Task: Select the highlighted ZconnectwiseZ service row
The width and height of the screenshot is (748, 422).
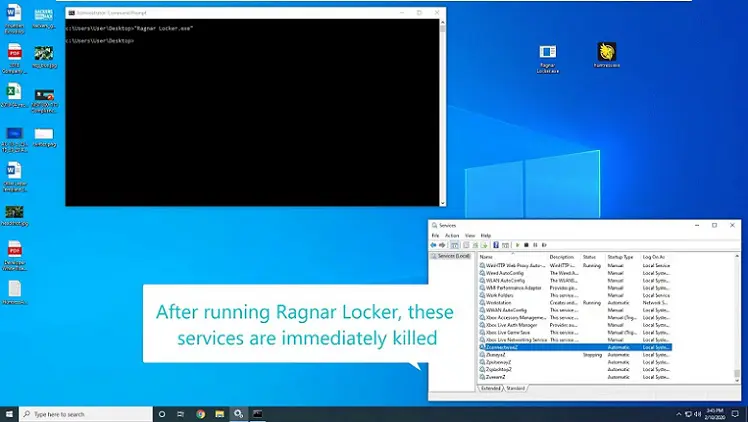Action: (575, 347)
